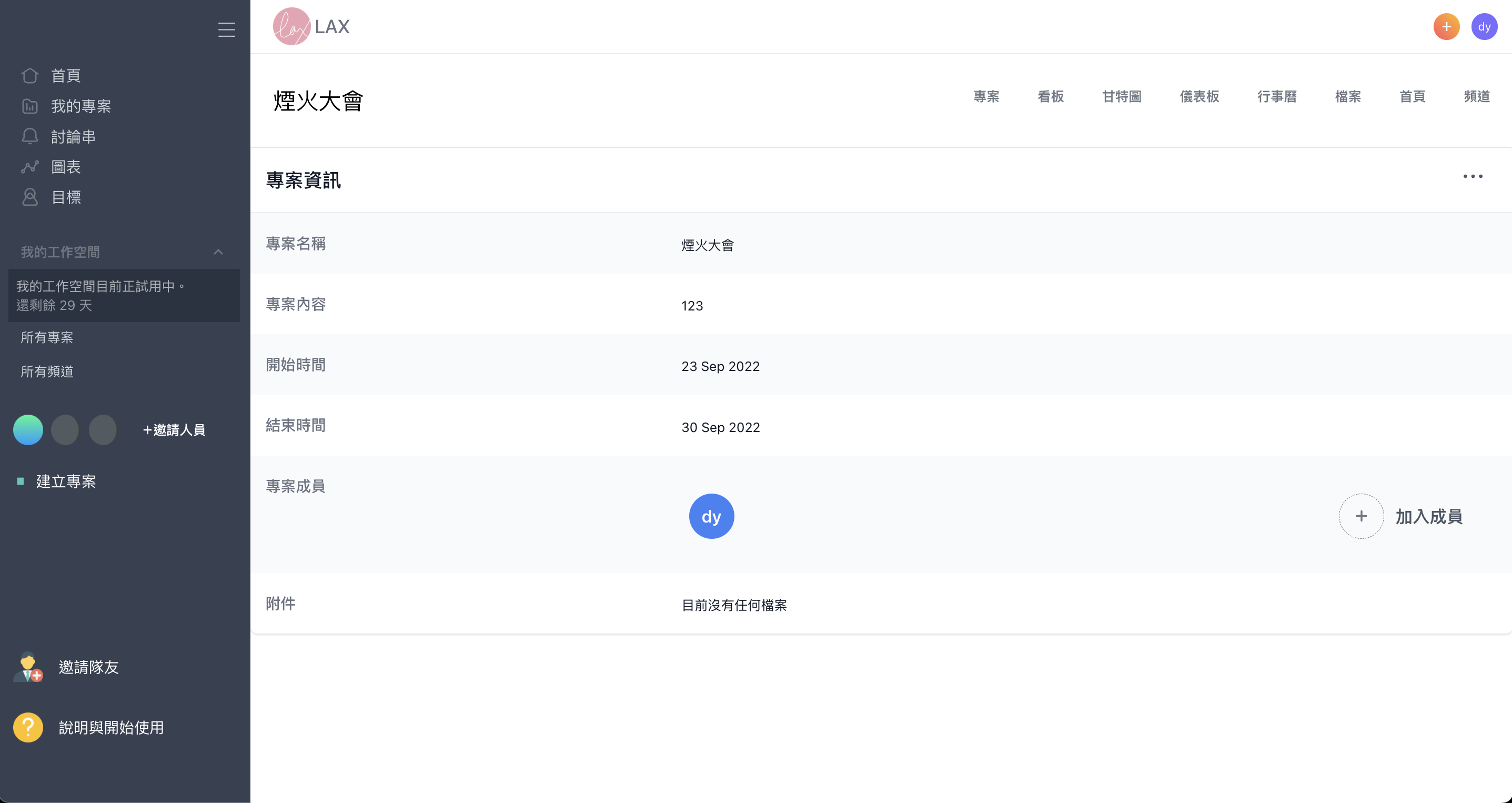Click the orange plus create button
The height and width of the screenshot is (803, 1512).
[1446, 26]
